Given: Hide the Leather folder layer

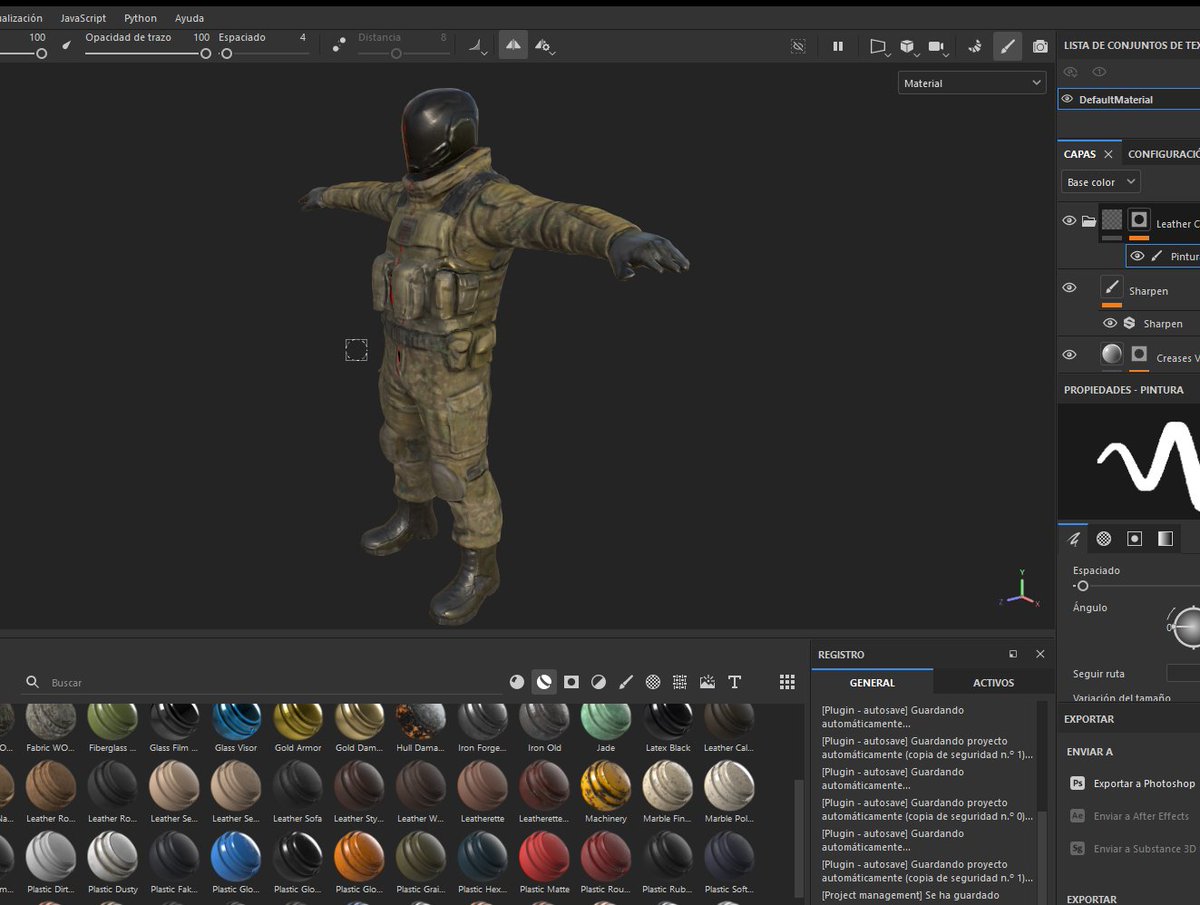Looking at the screenshot, I should coord(1069,221).
